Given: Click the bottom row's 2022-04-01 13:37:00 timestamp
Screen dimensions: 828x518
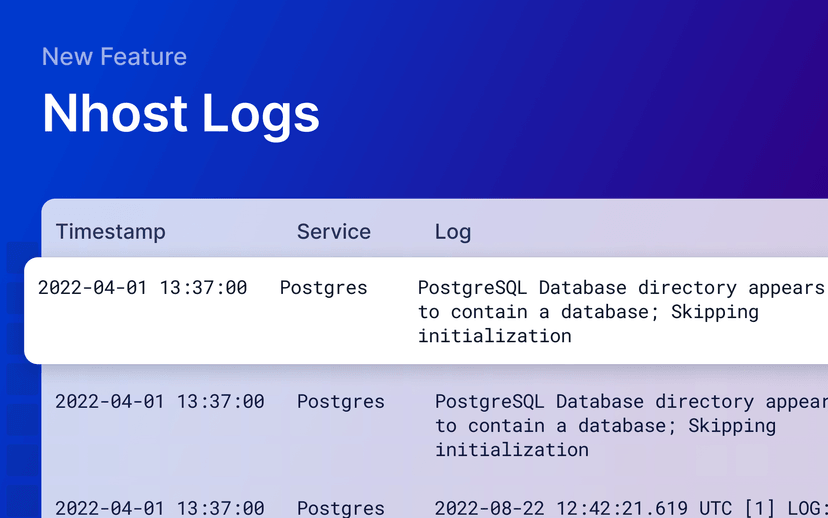Looking at the screenshot, I should (159, 508).
